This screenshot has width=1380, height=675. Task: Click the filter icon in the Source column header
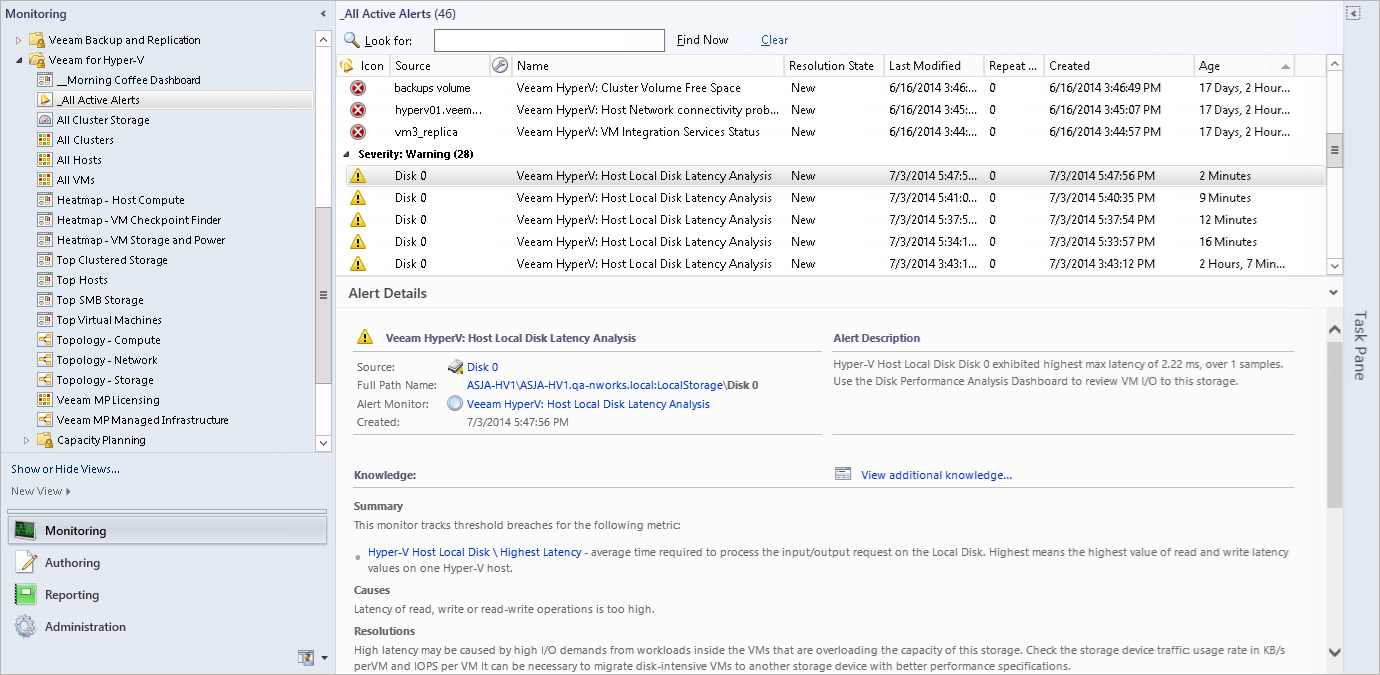[501, 64]
